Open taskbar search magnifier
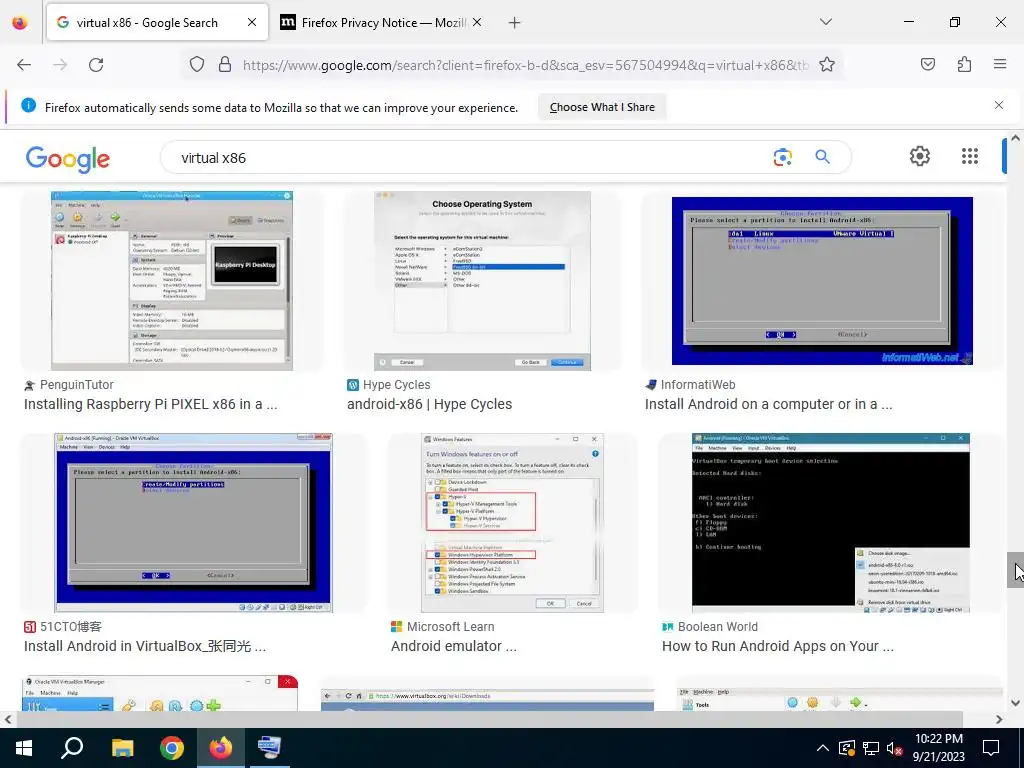 click(72, 748)
